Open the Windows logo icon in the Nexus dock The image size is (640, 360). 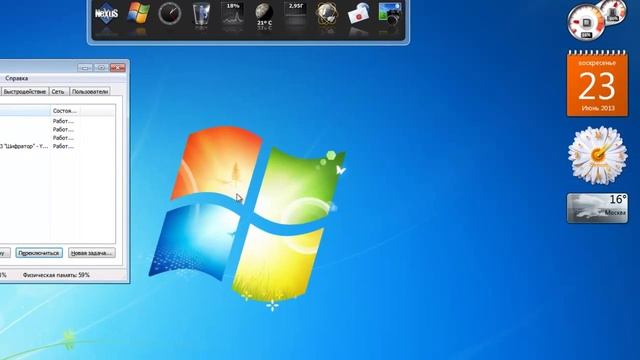point(138,13)
